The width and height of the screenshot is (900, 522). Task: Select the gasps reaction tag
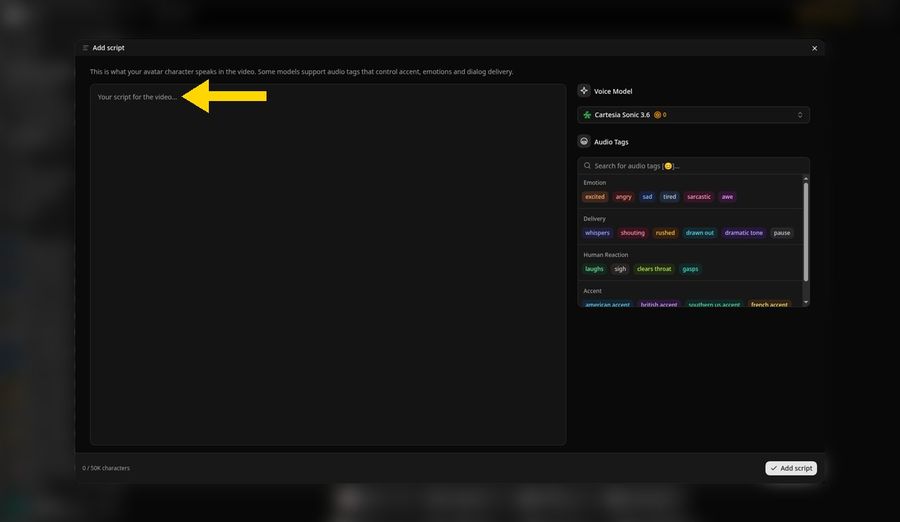(x=690, y=269)
